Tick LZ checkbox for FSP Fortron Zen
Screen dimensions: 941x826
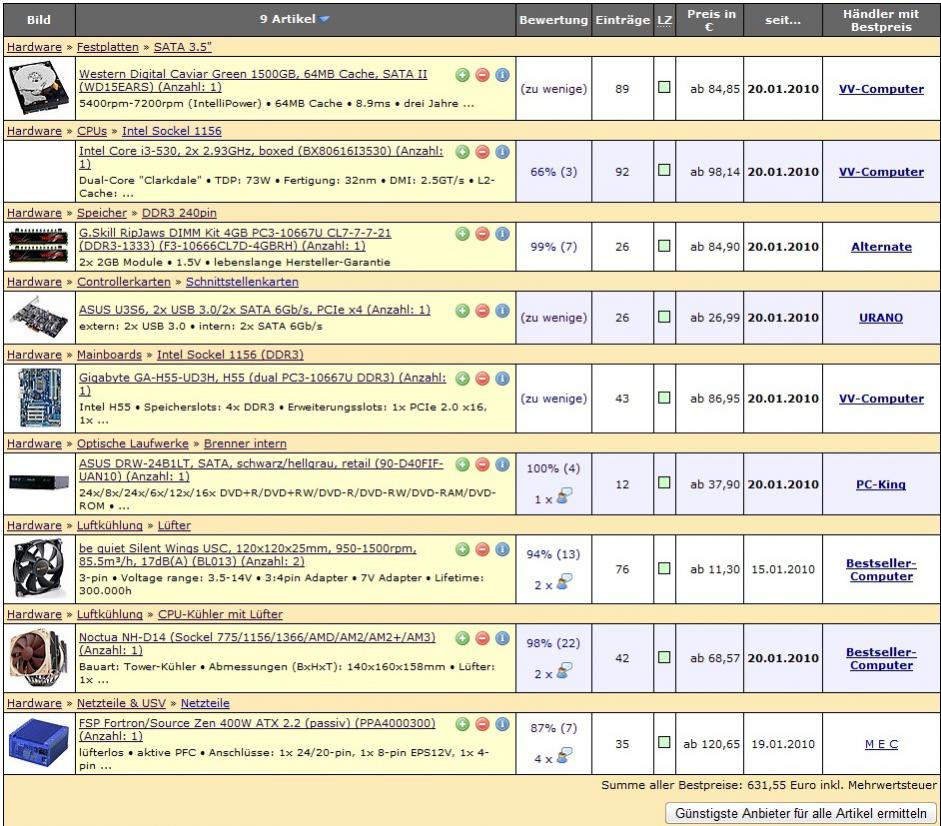tap(664, 743)
